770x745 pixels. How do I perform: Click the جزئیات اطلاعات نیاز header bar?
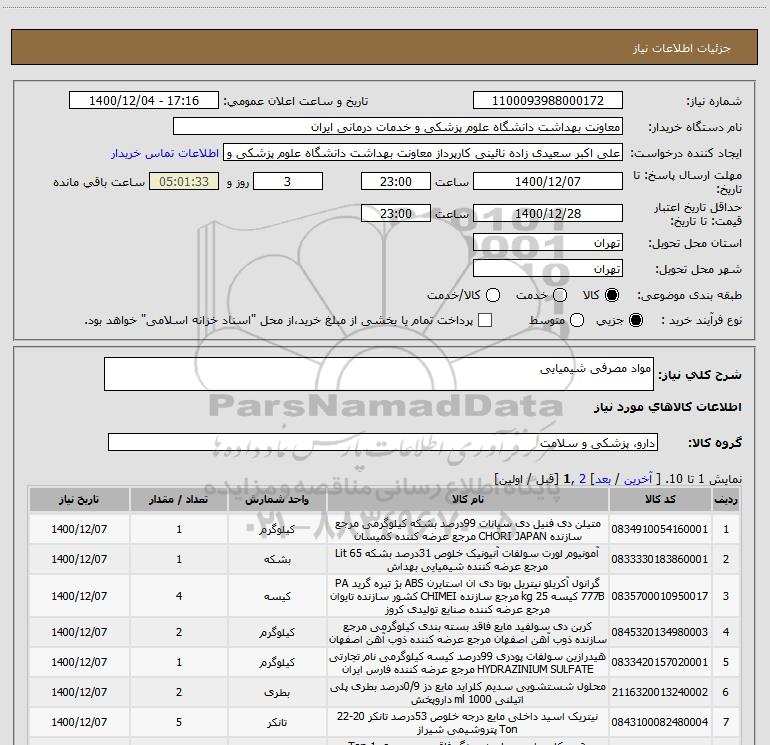tap(385, 47)
